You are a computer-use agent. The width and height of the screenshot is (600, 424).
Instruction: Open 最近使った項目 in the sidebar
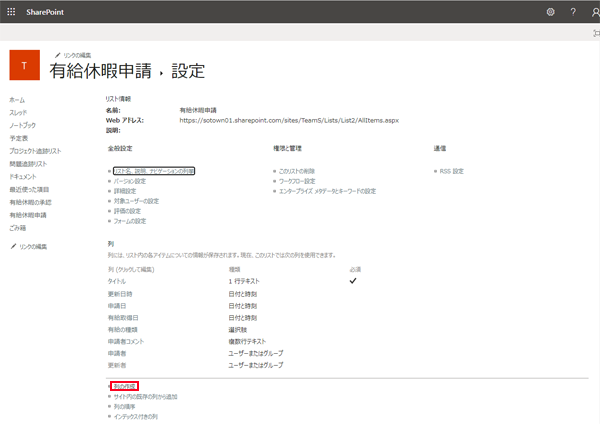[x=29, y=189]
